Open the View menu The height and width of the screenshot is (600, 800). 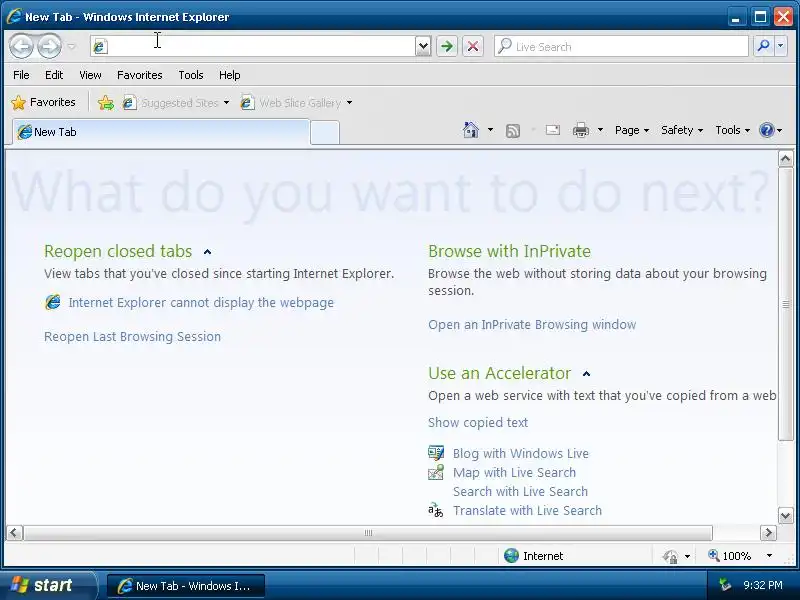click(90, 75)
